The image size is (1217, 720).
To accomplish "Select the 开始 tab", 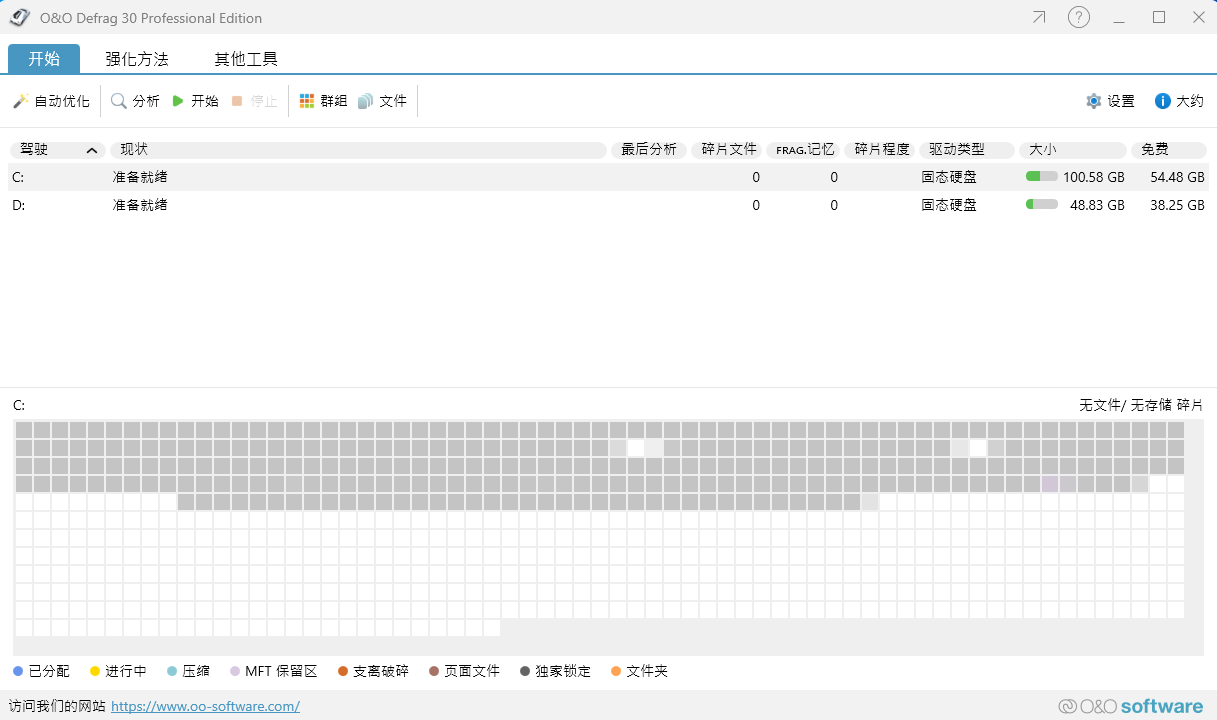I will pos(44,59).
